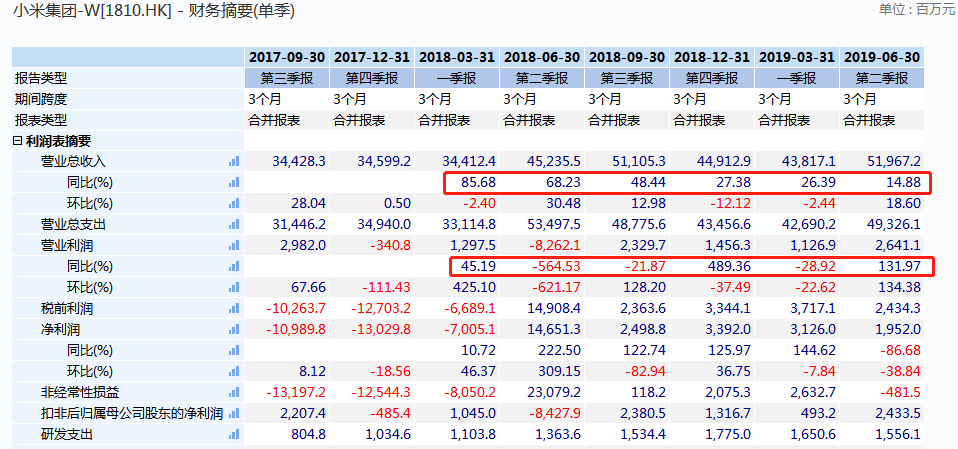This screenshot has height=449, width=958.
Task: Open chart icon for 营业总收入 row
Action: (x=234, y=162)
